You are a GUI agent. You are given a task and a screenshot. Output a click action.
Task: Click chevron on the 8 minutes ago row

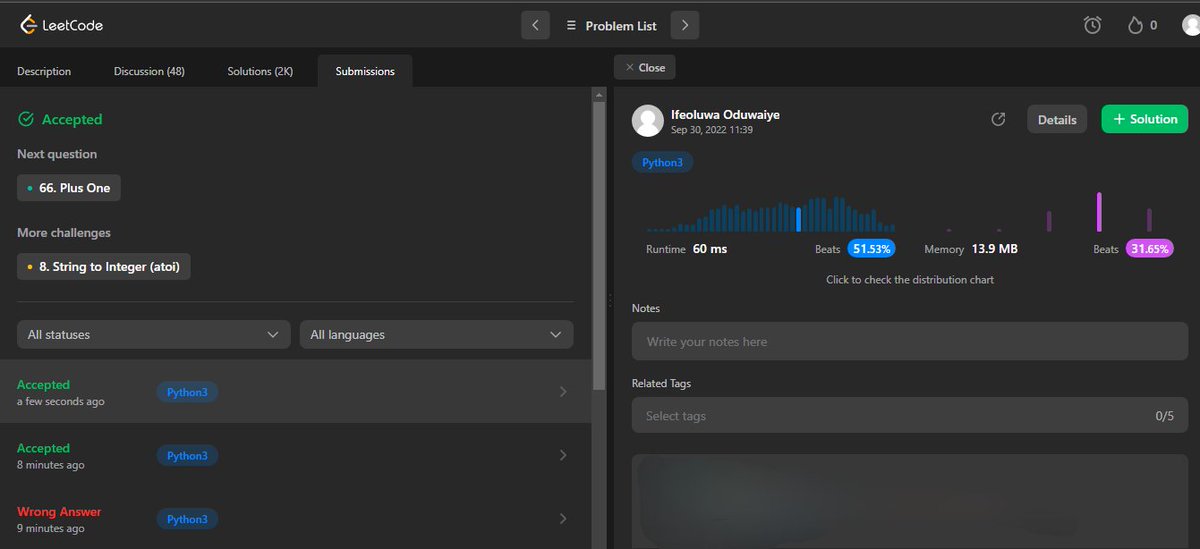563,455
